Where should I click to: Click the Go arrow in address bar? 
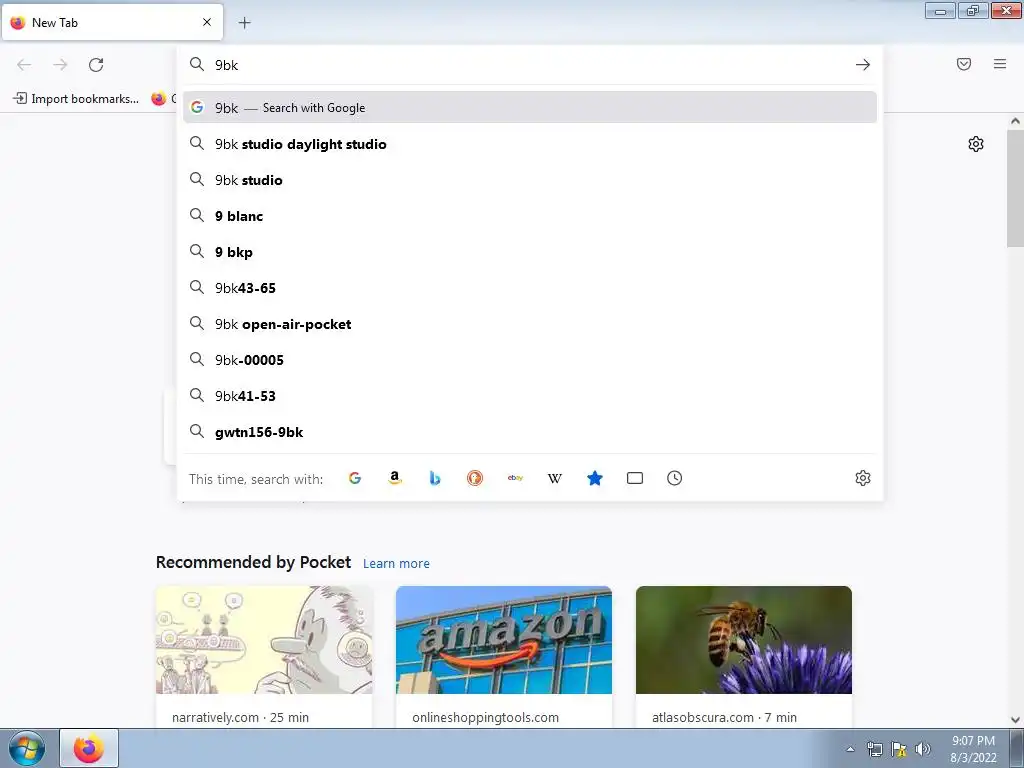click(x=863, y=65)
